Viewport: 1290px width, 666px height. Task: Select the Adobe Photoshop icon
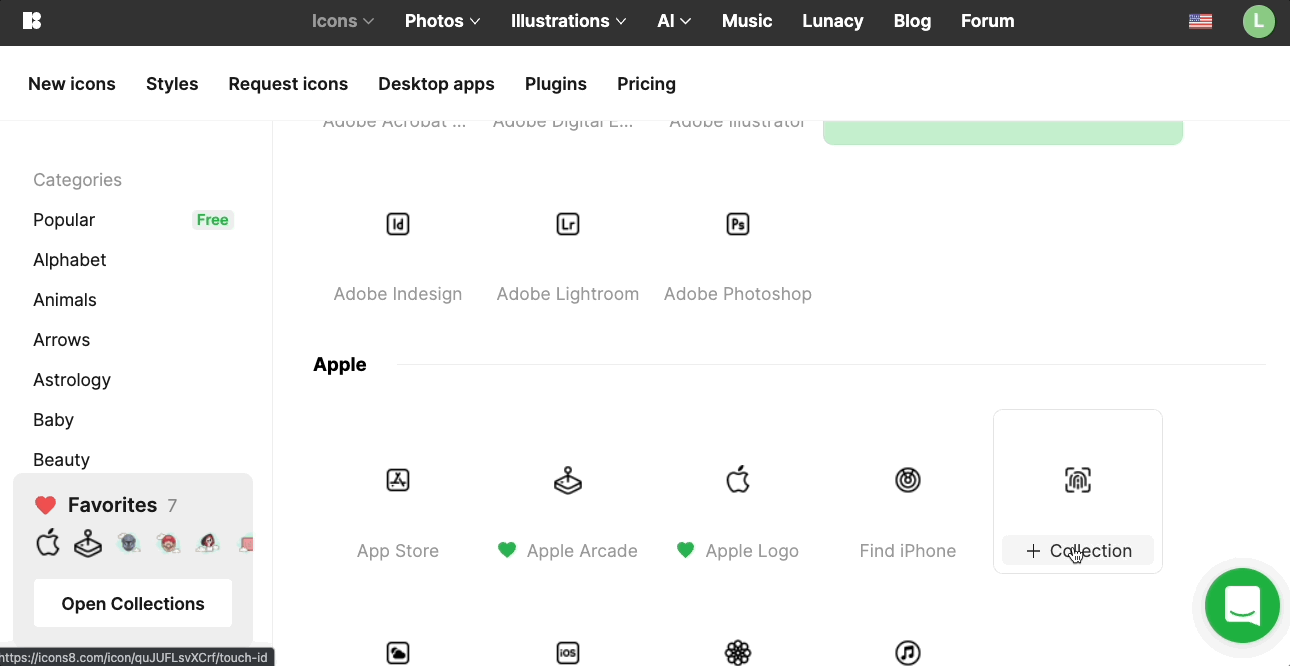pos(738,225)
